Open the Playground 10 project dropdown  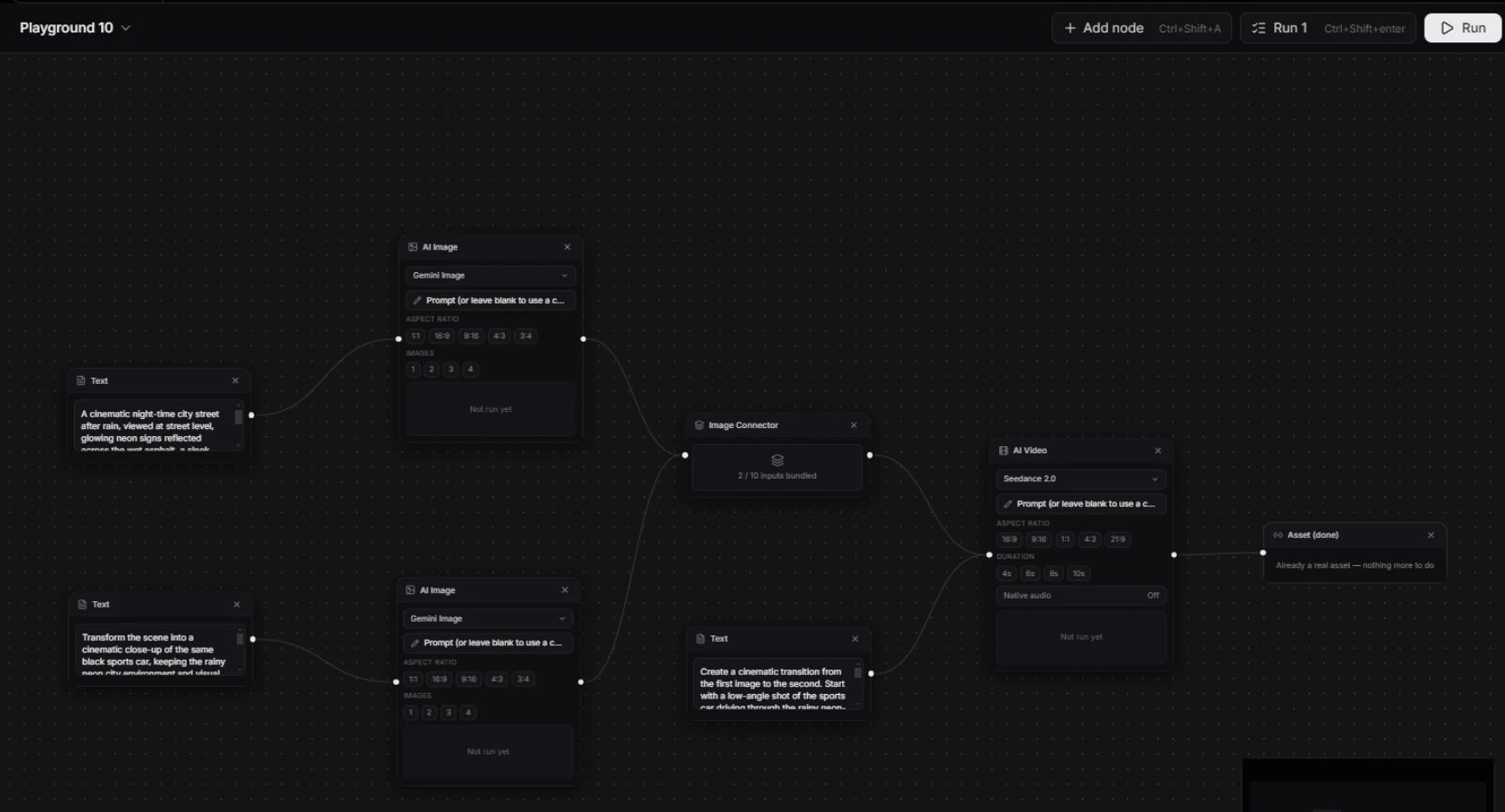pos(76,28)
